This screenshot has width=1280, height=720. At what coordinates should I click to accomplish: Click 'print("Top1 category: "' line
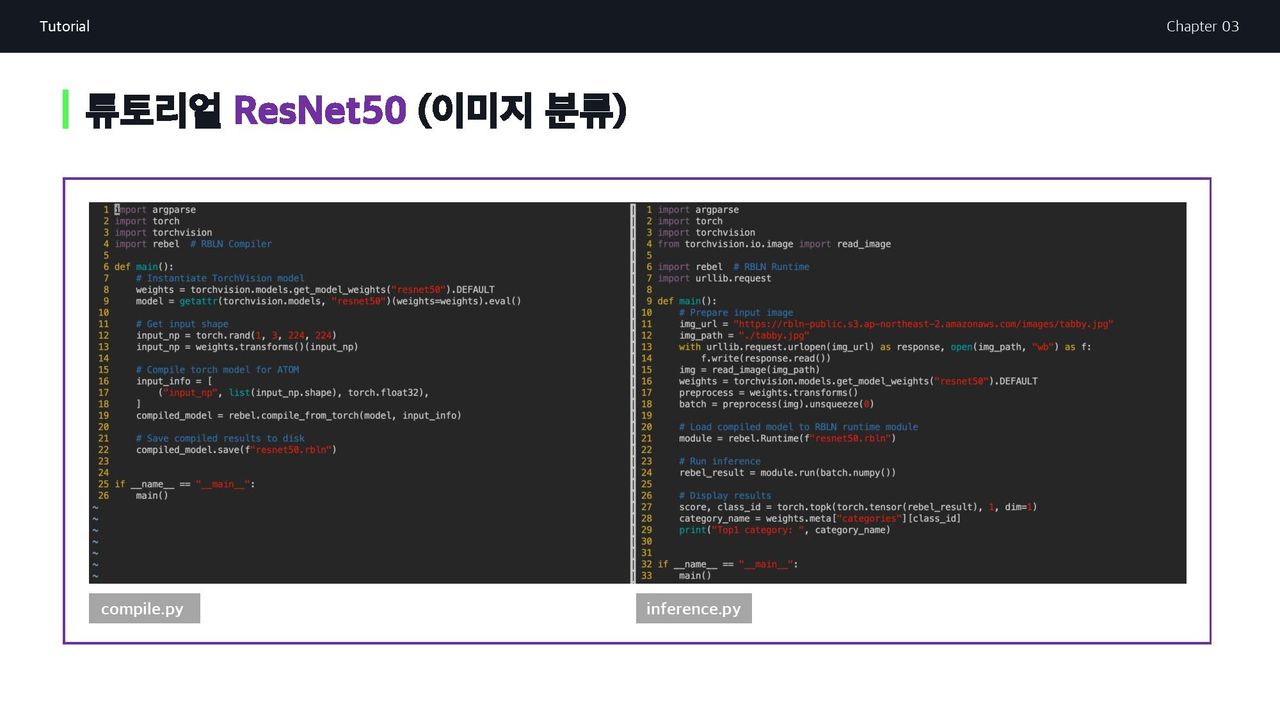tap(785, 530)
